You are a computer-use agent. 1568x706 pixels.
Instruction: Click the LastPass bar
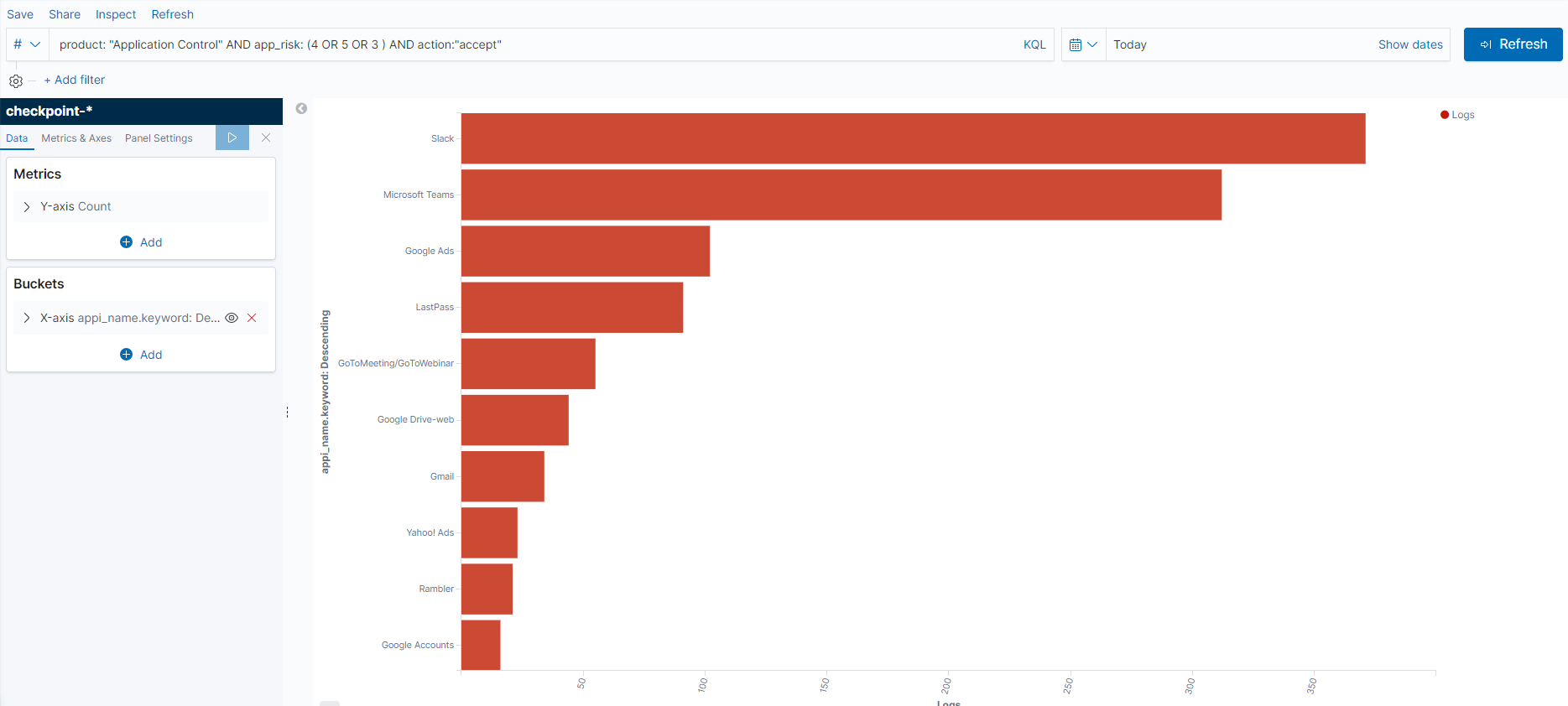click(x=572, y=307)
